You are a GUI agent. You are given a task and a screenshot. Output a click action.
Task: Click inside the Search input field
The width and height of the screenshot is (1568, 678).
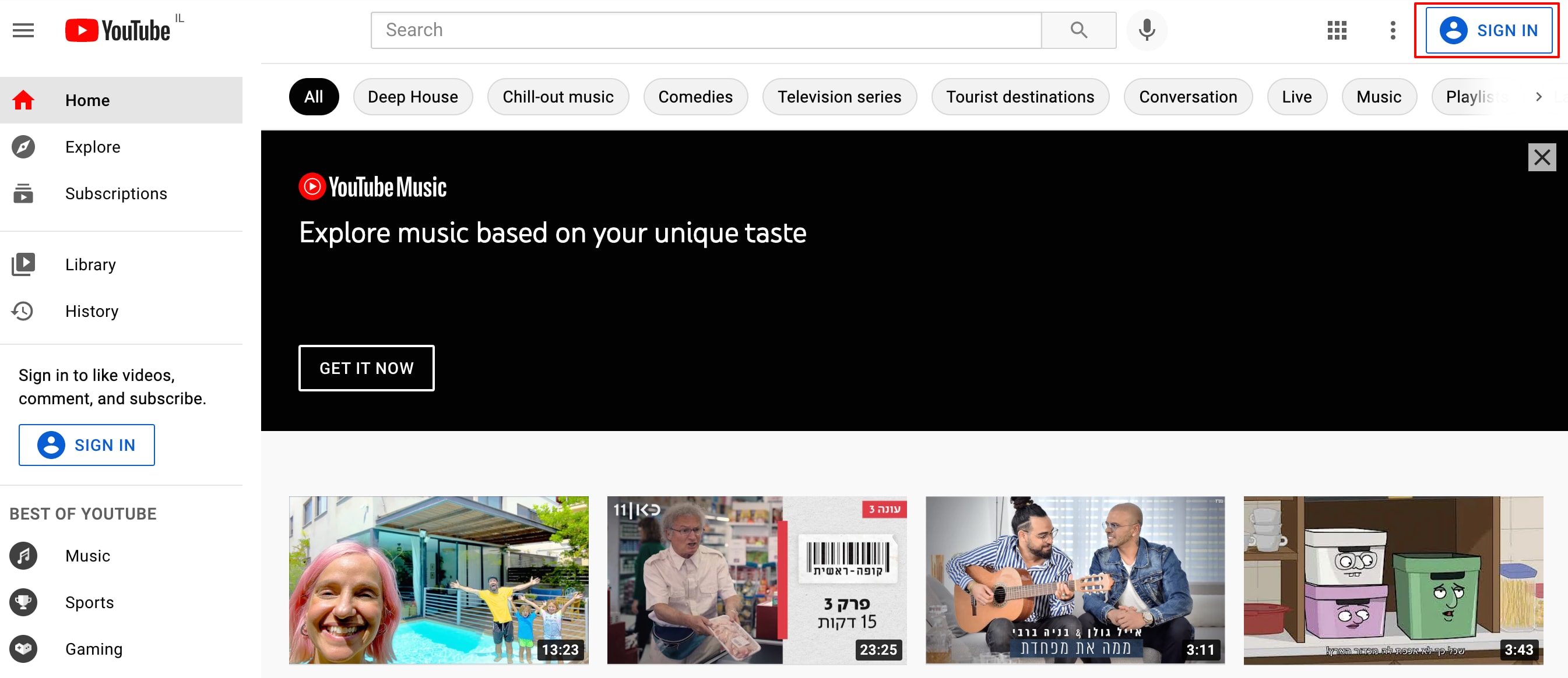point(706,30)
